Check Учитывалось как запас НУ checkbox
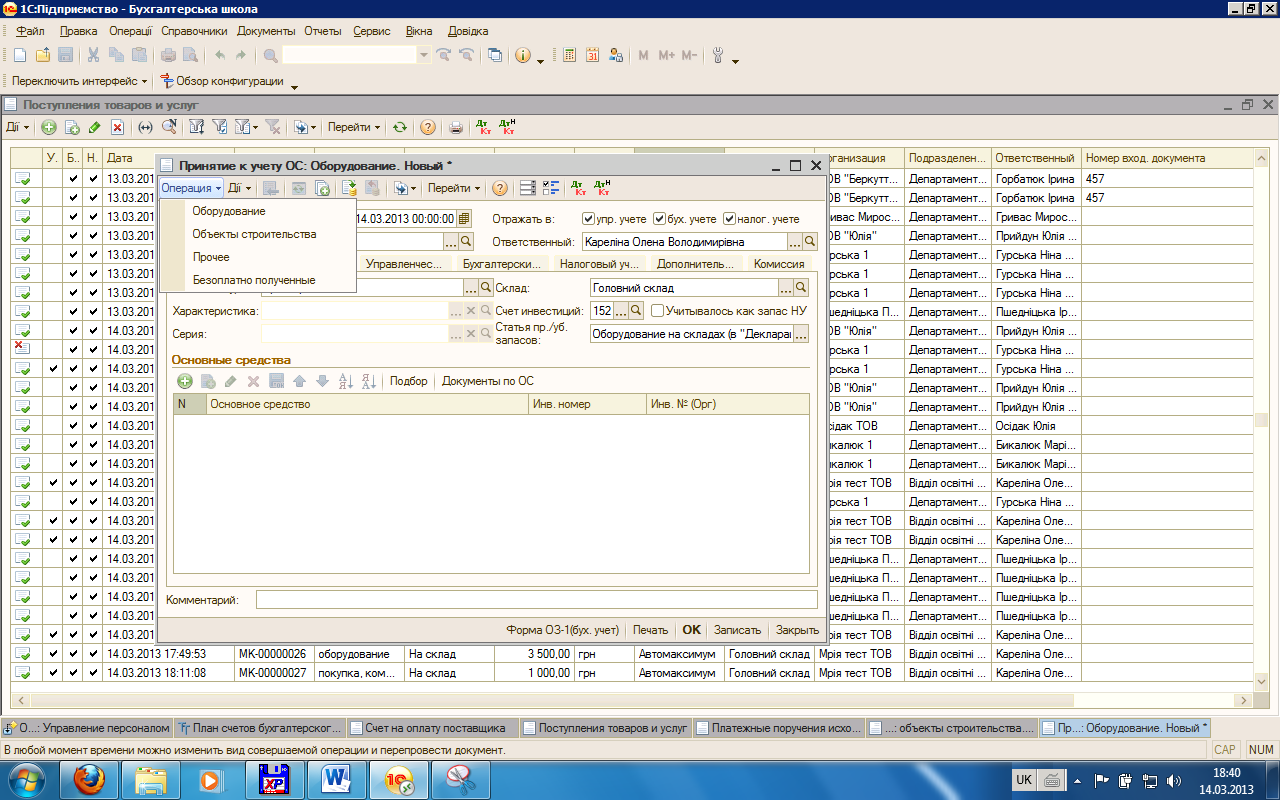This screenshot has width=1280, height=800. click(658, 311)
